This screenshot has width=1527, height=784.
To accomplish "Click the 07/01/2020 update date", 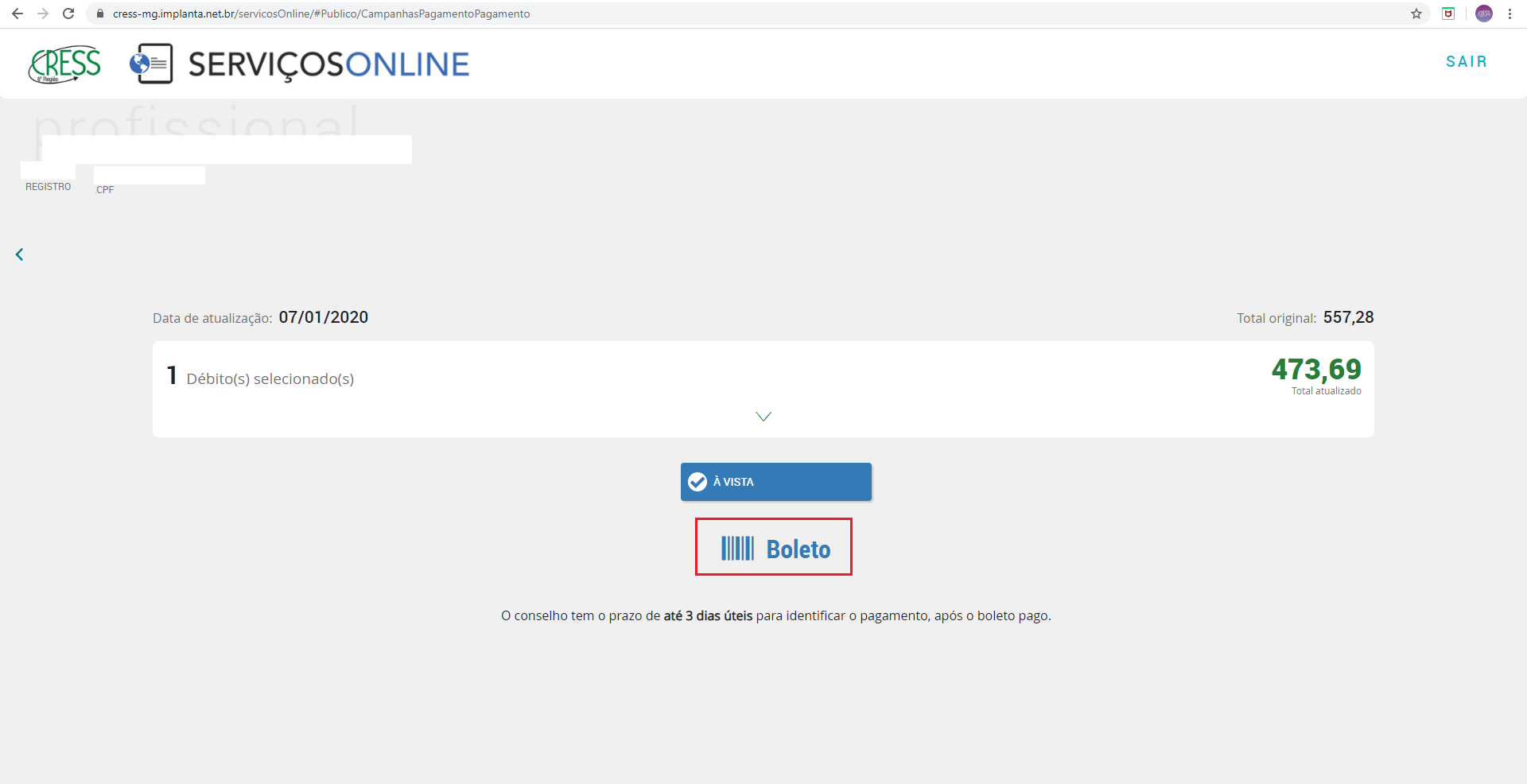I will [x=323, y=317].
